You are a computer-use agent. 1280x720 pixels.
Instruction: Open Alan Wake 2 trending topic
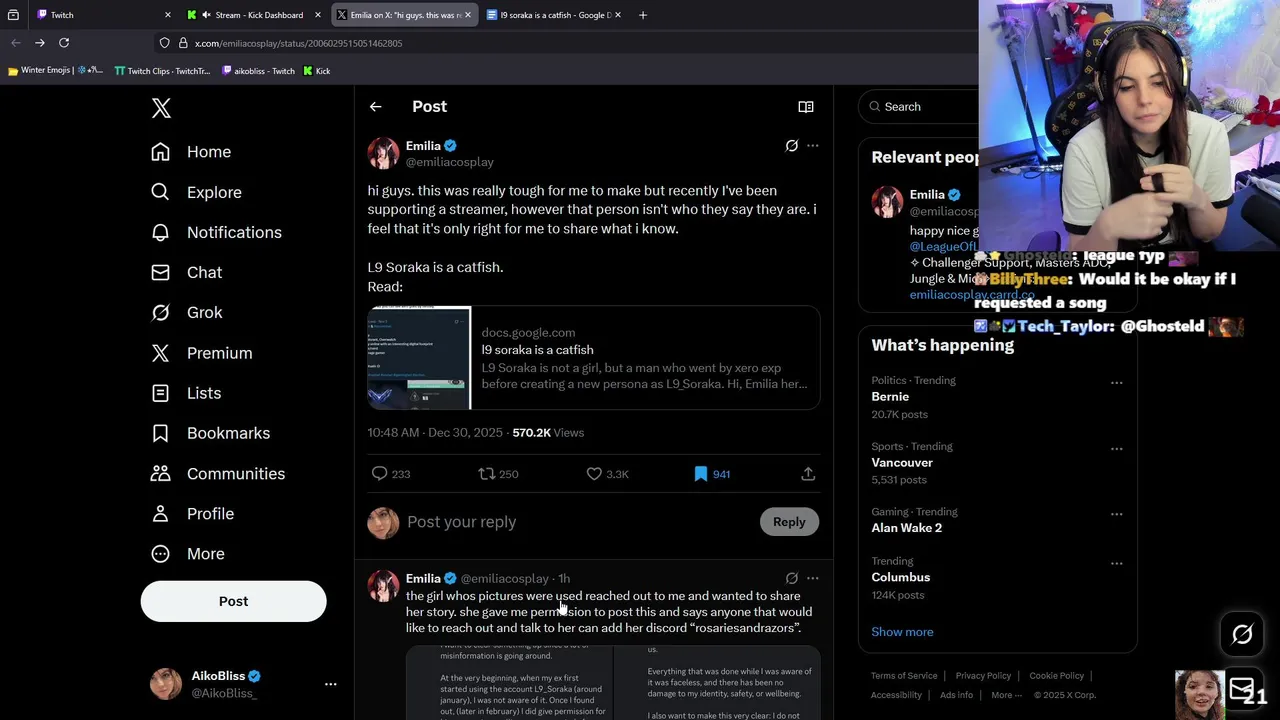coord(906,528)
